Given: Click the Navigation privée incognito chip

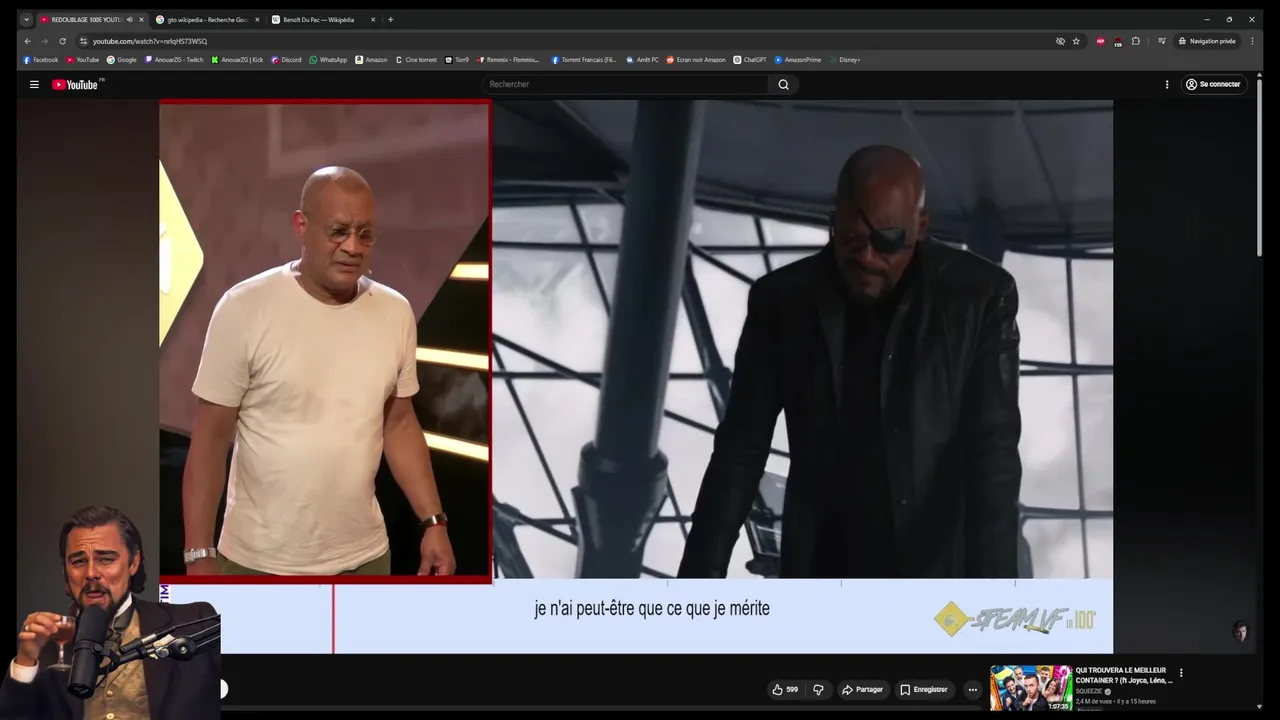Looking at the screenshot, I should 1207,41.
